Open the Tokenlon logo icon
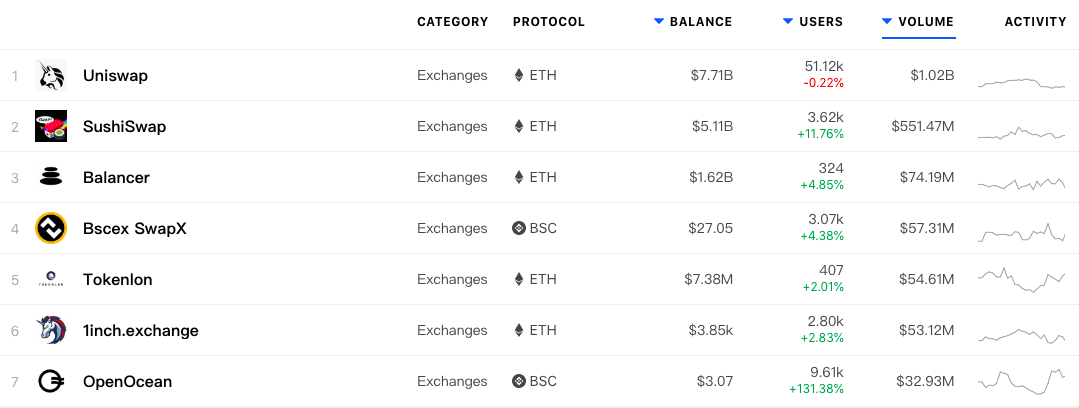 [x=51, y=279]
